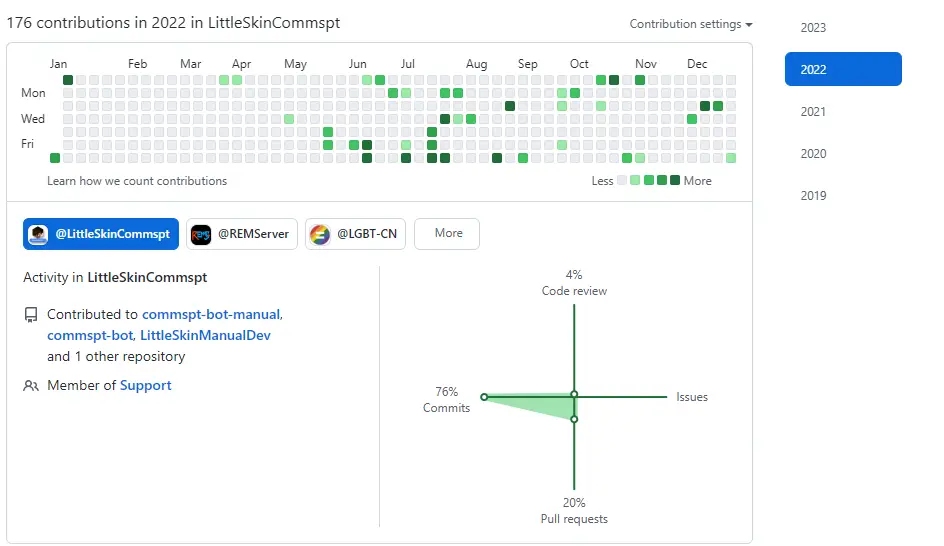Select the @LittleSkinCommspt organization button

coord(101,234)
